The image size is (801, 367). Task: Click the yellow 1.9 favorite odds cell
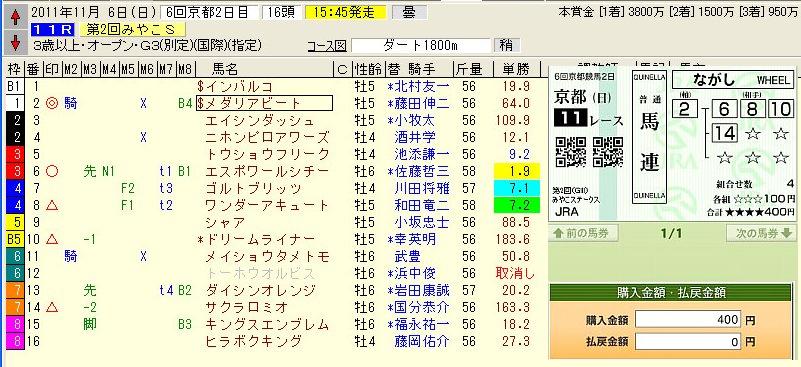(517, 171)
